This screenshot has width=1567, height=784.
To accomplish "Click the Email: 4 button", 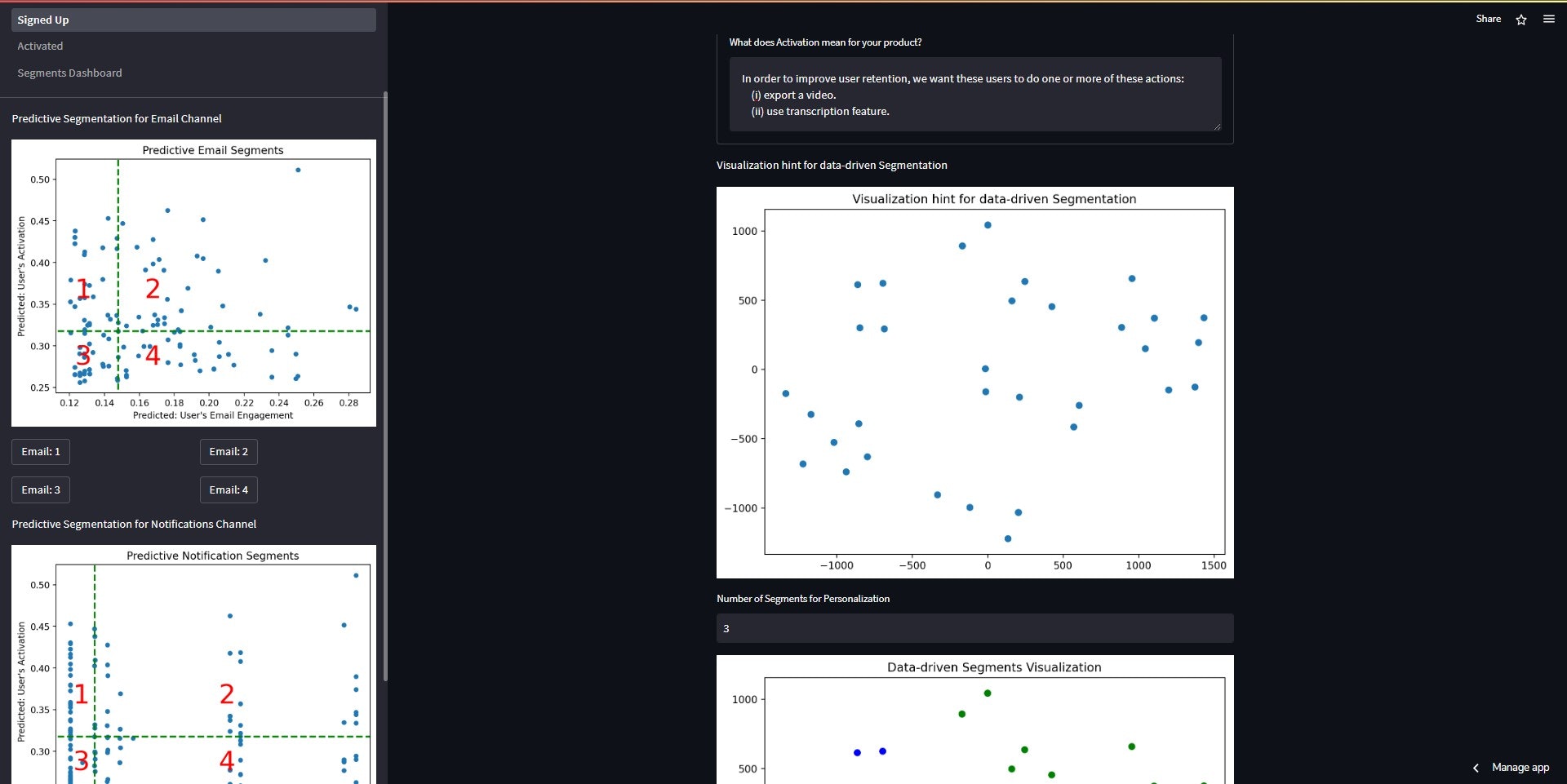I will [229, 490].
